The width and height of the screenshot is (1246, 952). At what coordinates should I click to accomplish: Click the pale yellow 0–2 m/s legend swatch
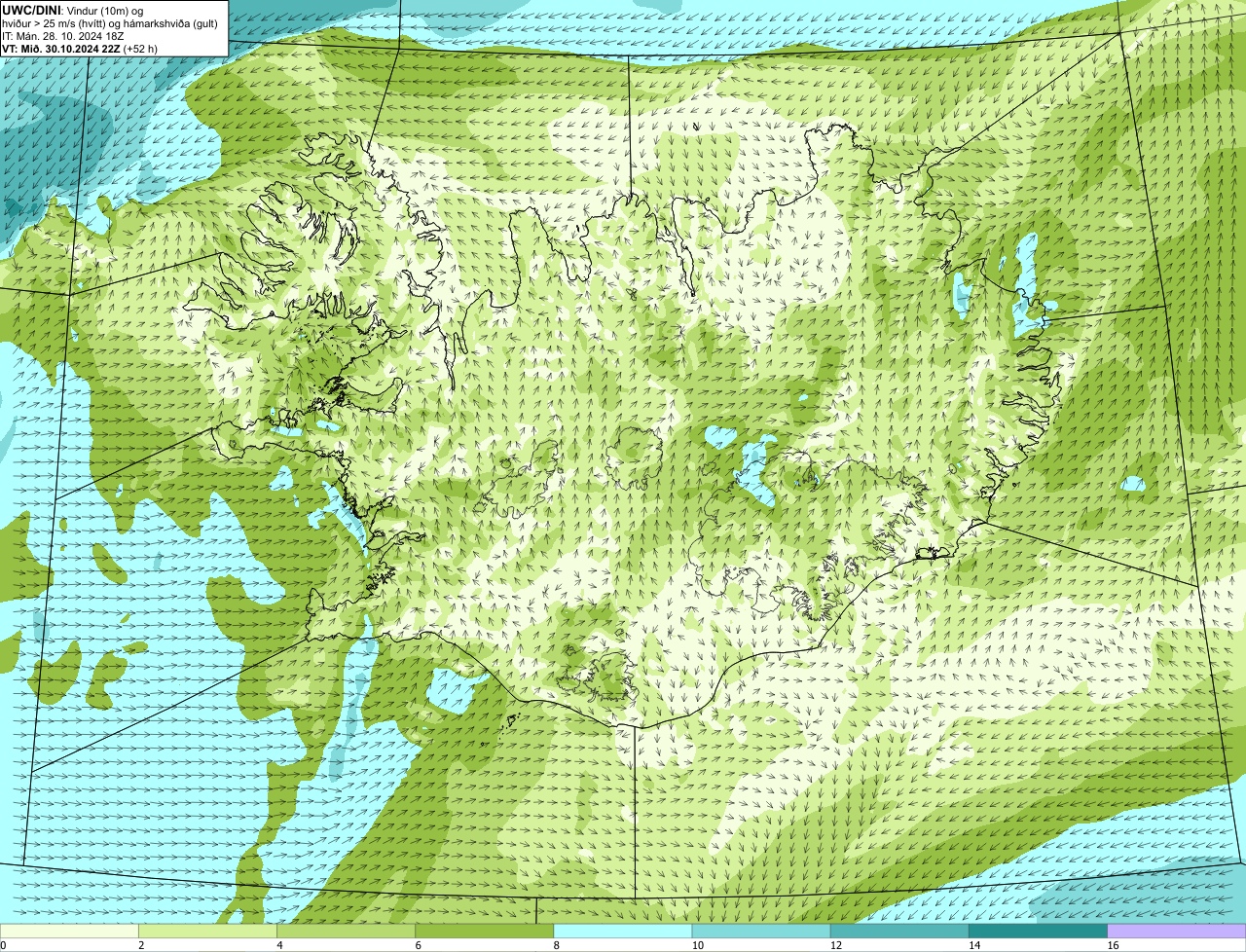(x=69, y=932)
